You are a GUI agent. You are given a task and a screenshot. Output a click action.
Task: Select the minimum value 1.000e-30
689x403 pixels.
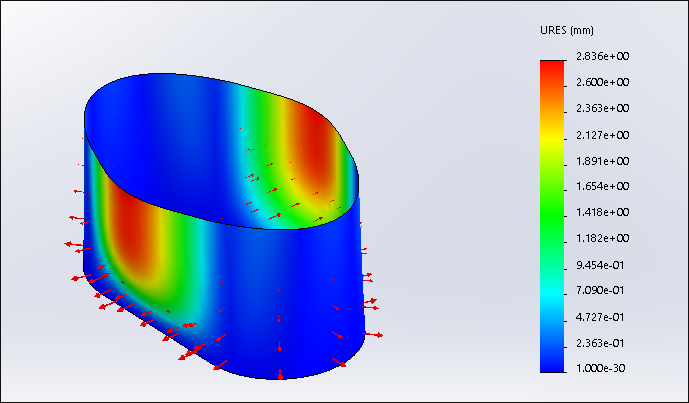tap(600, 368)
